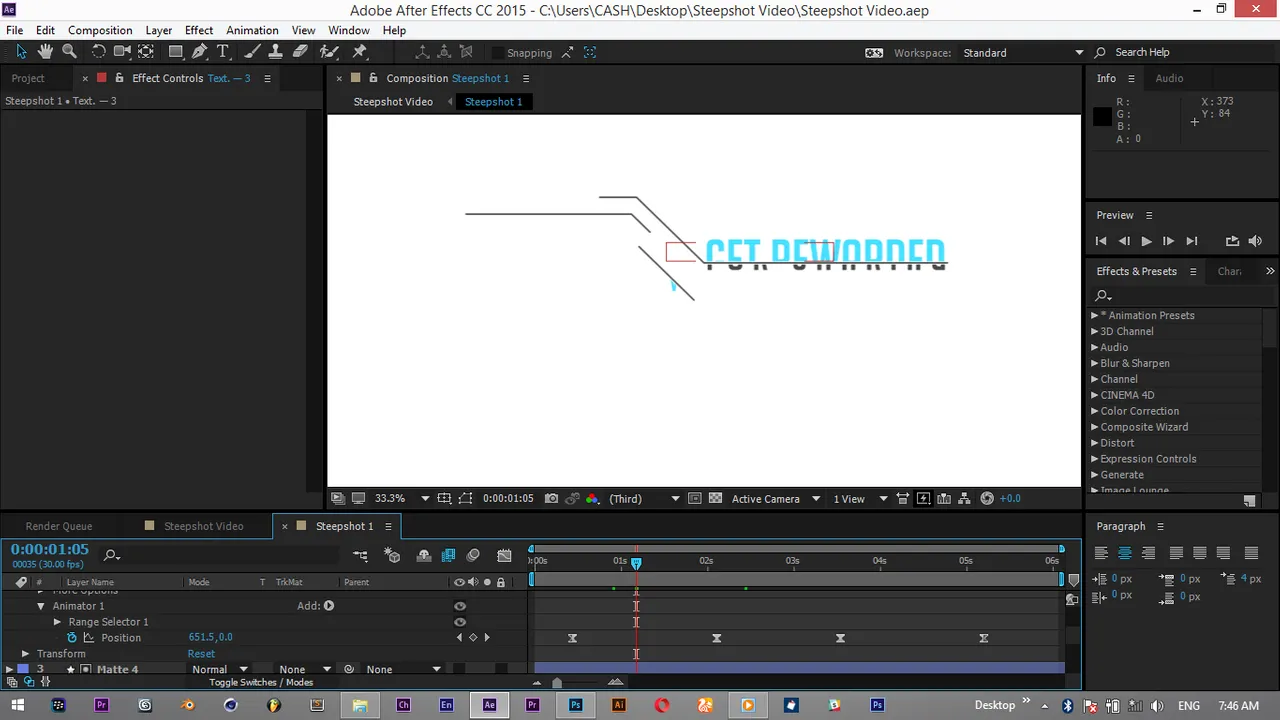Take a snapshot with camera icon
1280x720 pixels.
coord(551,498)
